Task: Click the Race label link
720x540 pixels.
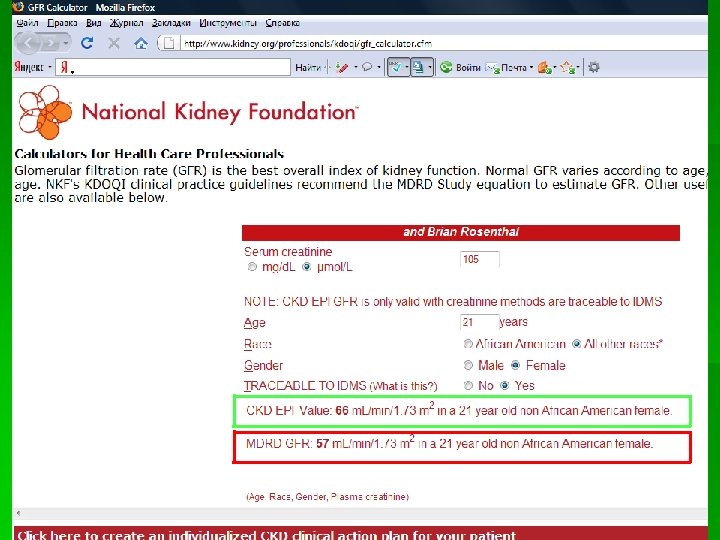Action: click(258, 344)
